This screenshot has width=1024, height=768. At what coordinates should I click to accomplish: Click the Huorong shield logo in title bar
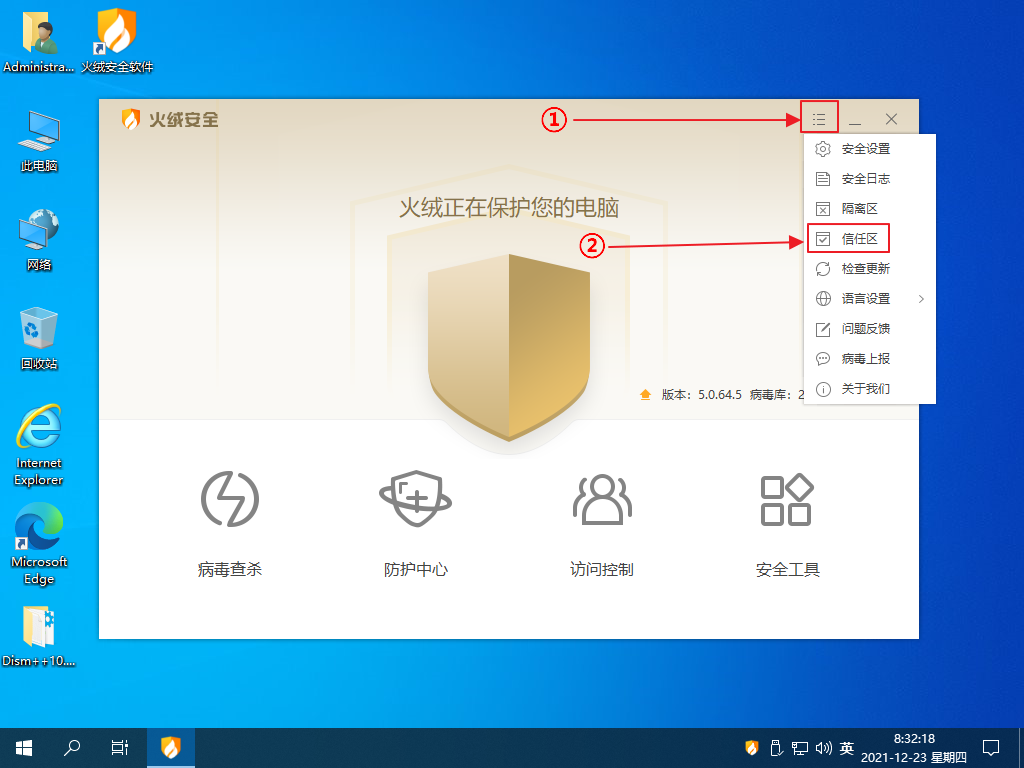click(x=131, y=119)
